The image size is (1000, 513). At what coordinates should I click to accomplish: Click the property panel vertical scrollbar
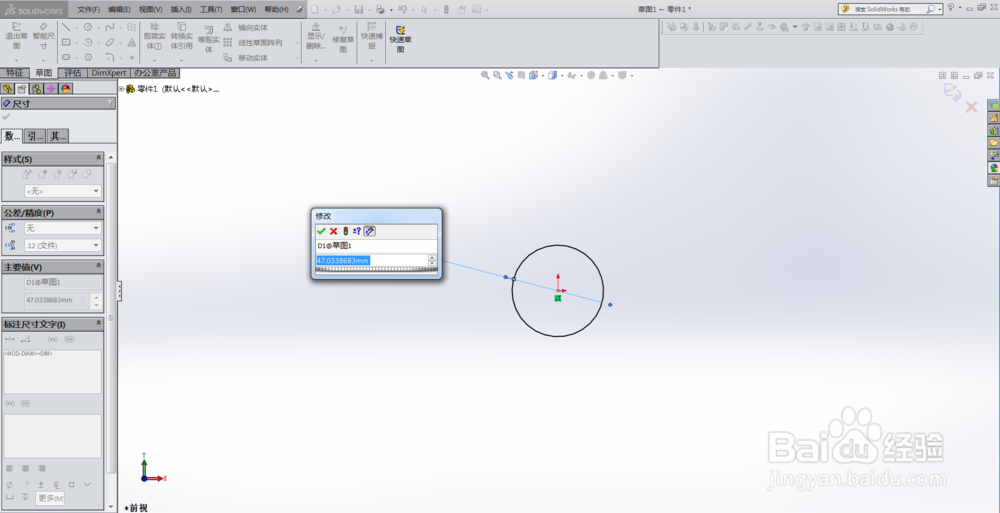pyautogui.click(x=111, y=318)
